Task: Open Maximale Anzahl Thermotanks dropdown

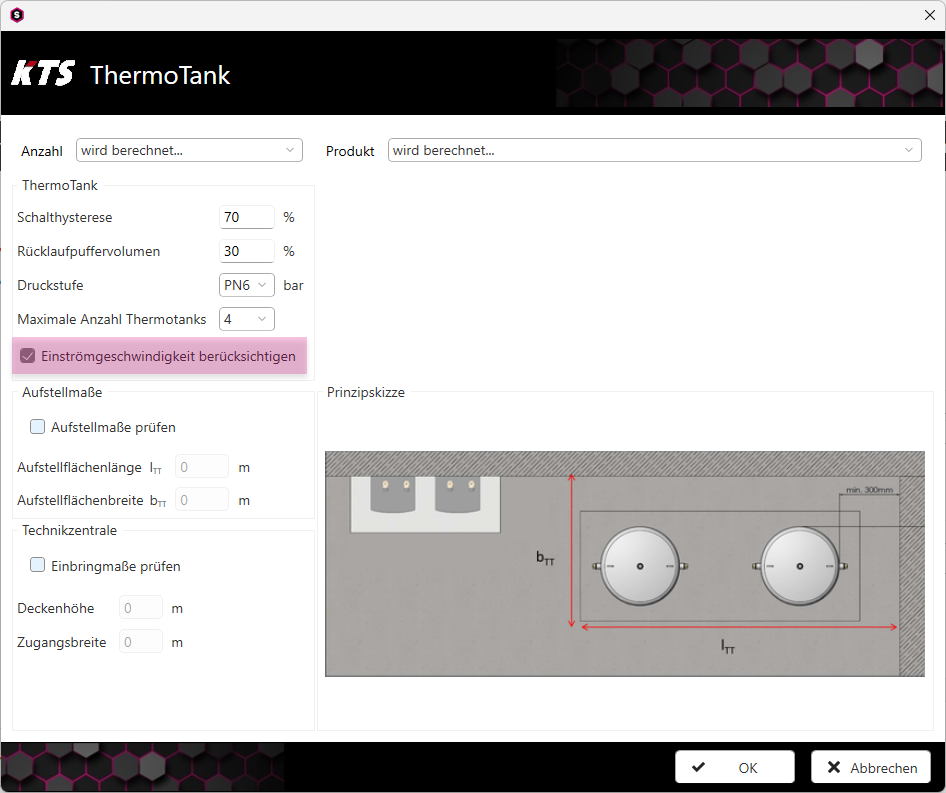Action: coord(247,319)
